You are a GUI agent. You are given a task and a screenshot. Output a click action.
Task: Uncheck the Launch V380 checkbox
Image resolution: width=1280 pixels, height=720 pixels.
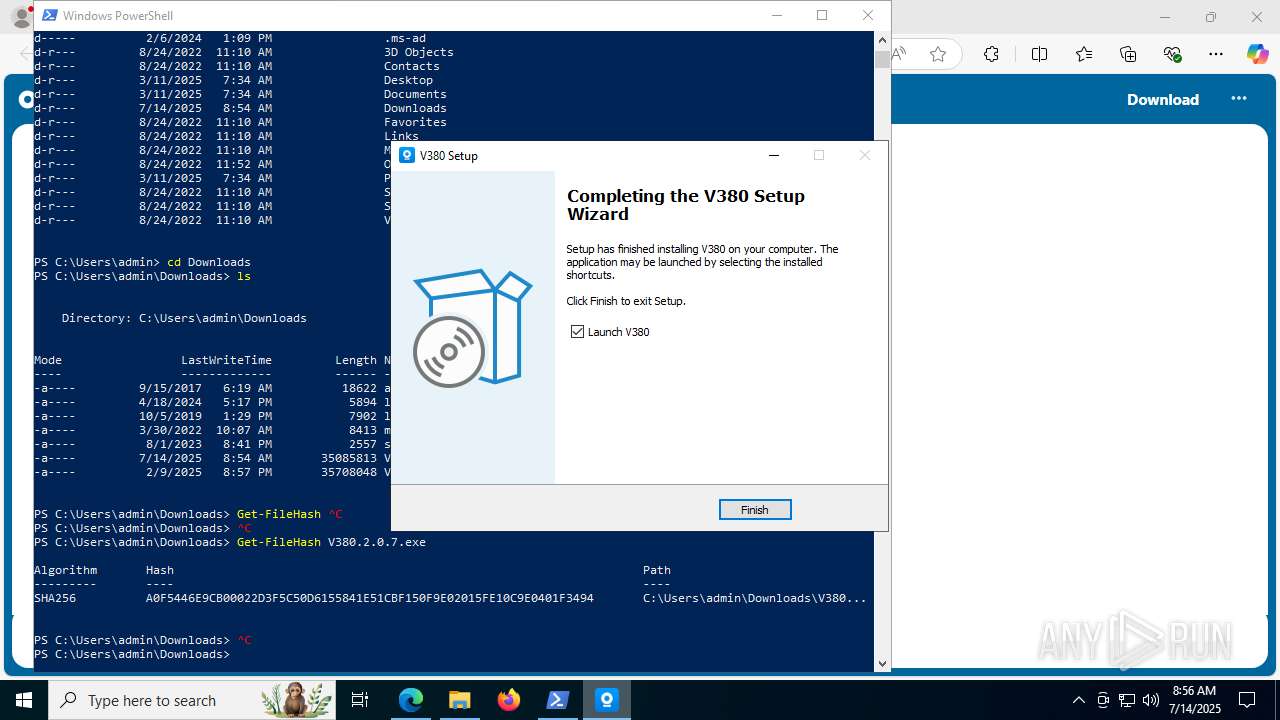tap(577, 332)
